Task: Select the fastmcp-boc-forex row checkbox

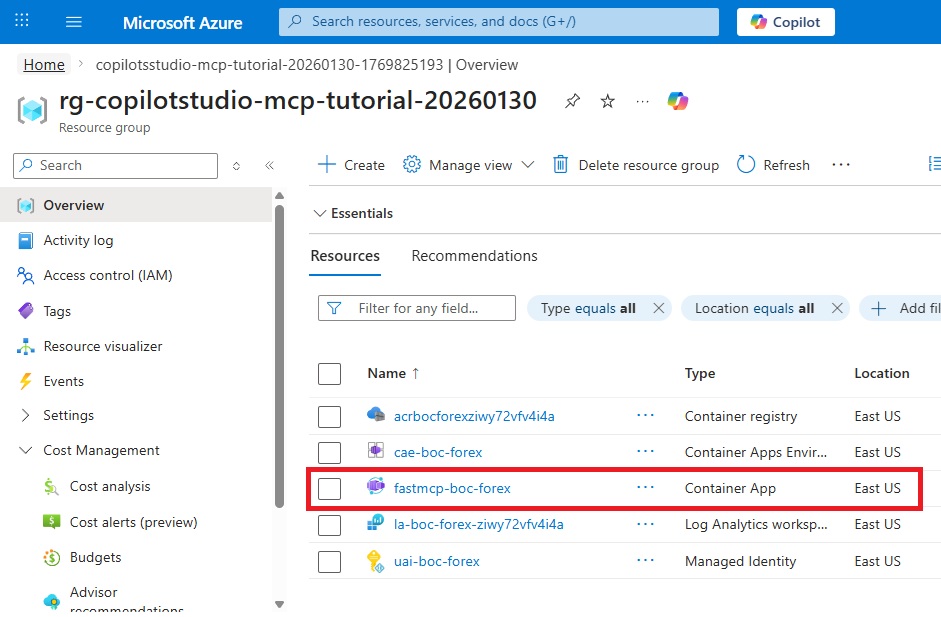Action: click(329, 489)
